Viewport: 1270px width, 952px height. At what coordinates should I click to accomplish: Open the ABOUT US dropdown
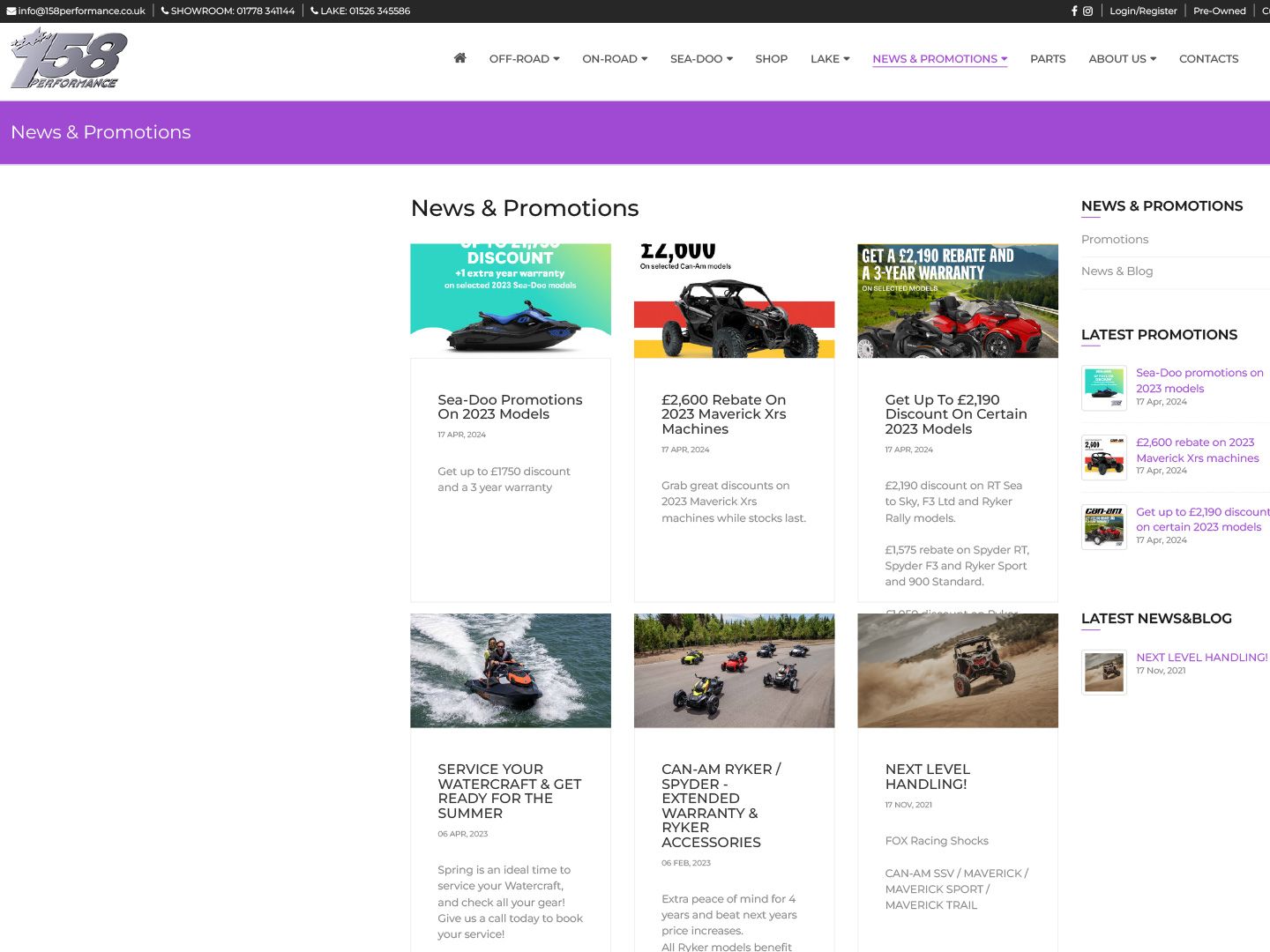click(x=1122, y=59)
